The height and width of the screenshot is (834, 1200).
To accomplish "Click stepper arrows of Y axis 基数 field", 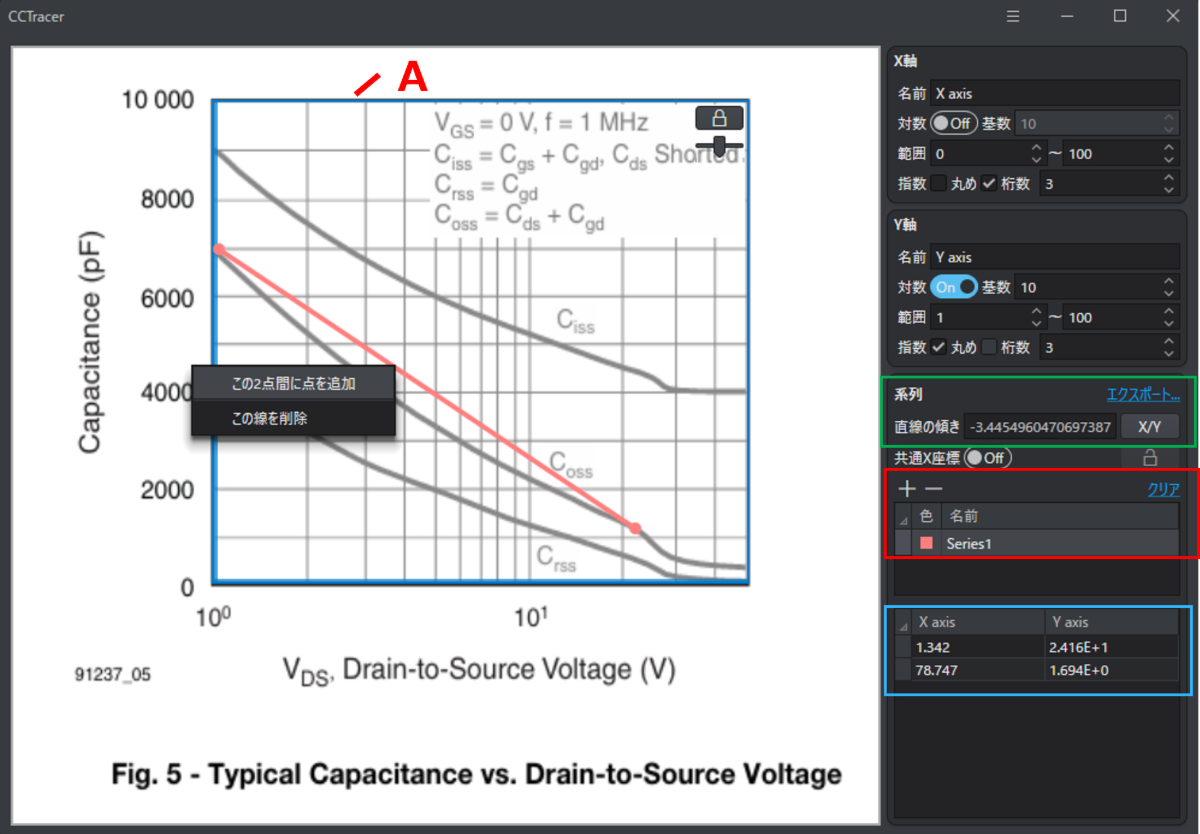I will click(x=1169, y=287).
